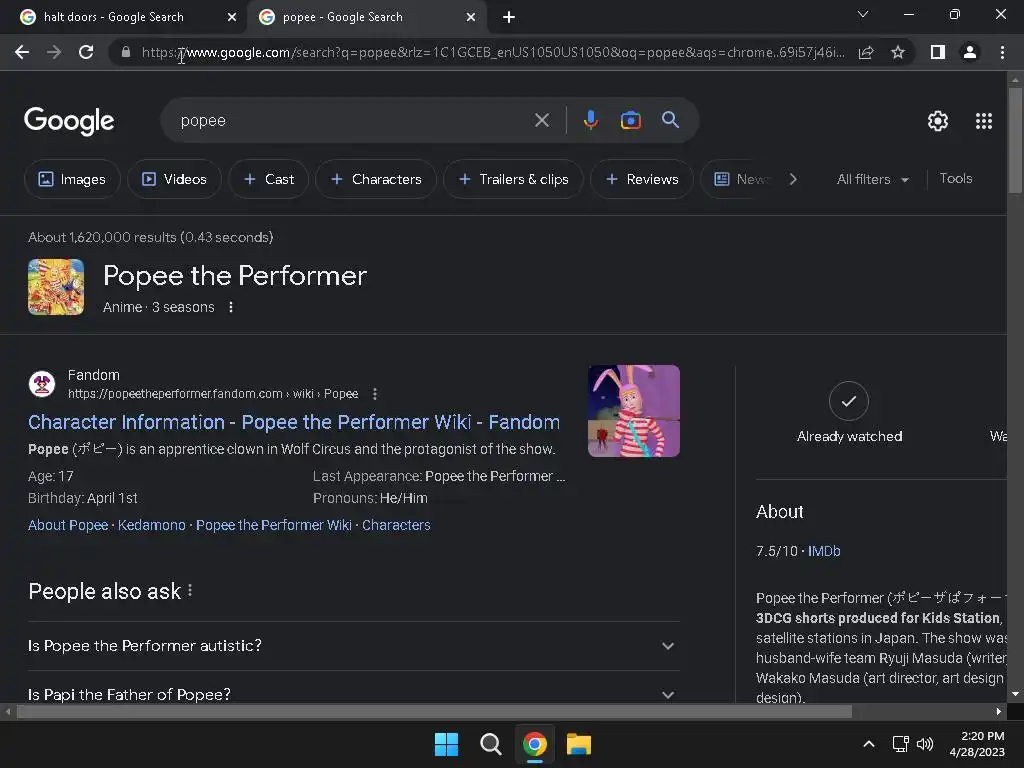Add Cast to the search
The width and height of the screenshot is (1024, 768).
(268, 179)
